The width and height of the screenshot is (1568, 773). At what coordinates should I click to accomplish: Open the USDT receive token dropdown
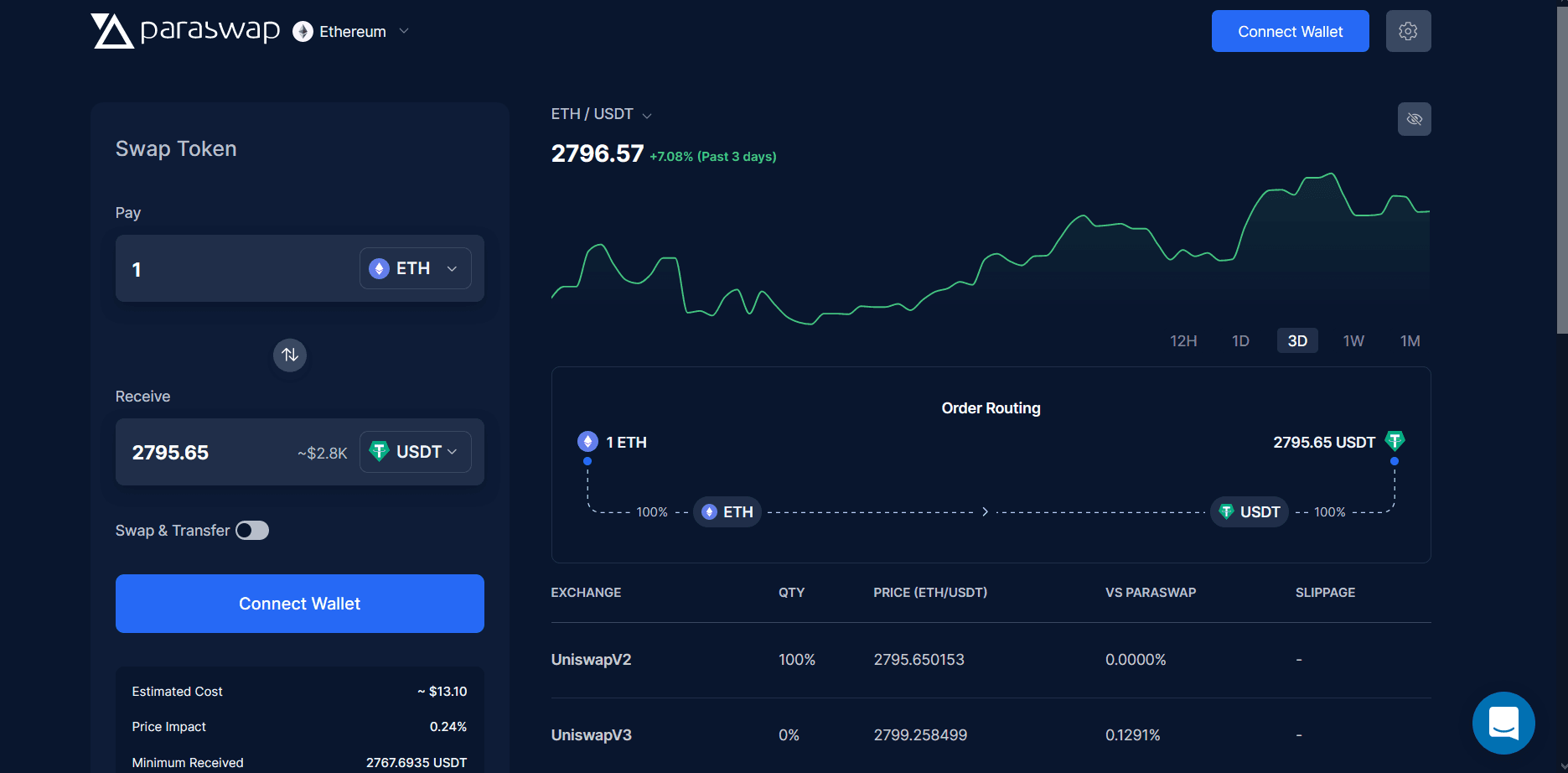click(415, 452)
